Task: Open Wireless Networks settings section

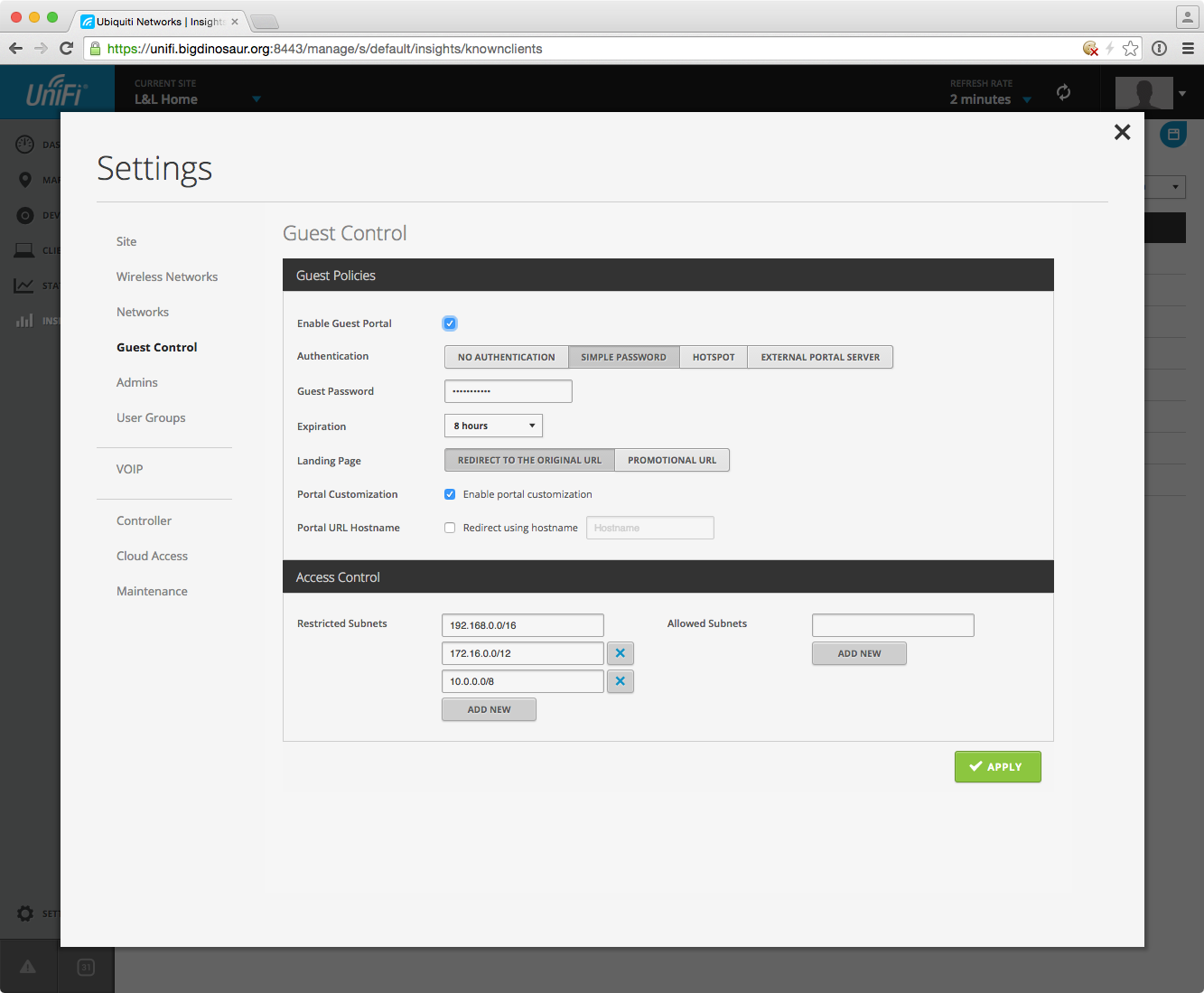Action: coord(167,276)
